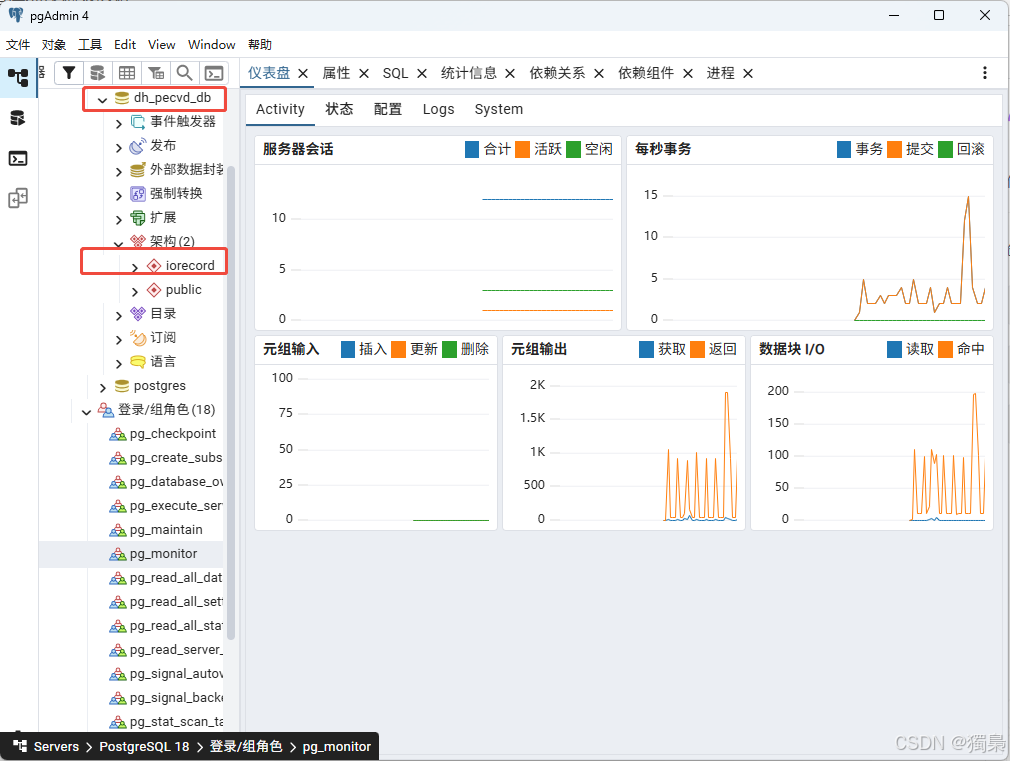Click the filter rows toolbar icon

pos(69,73)
